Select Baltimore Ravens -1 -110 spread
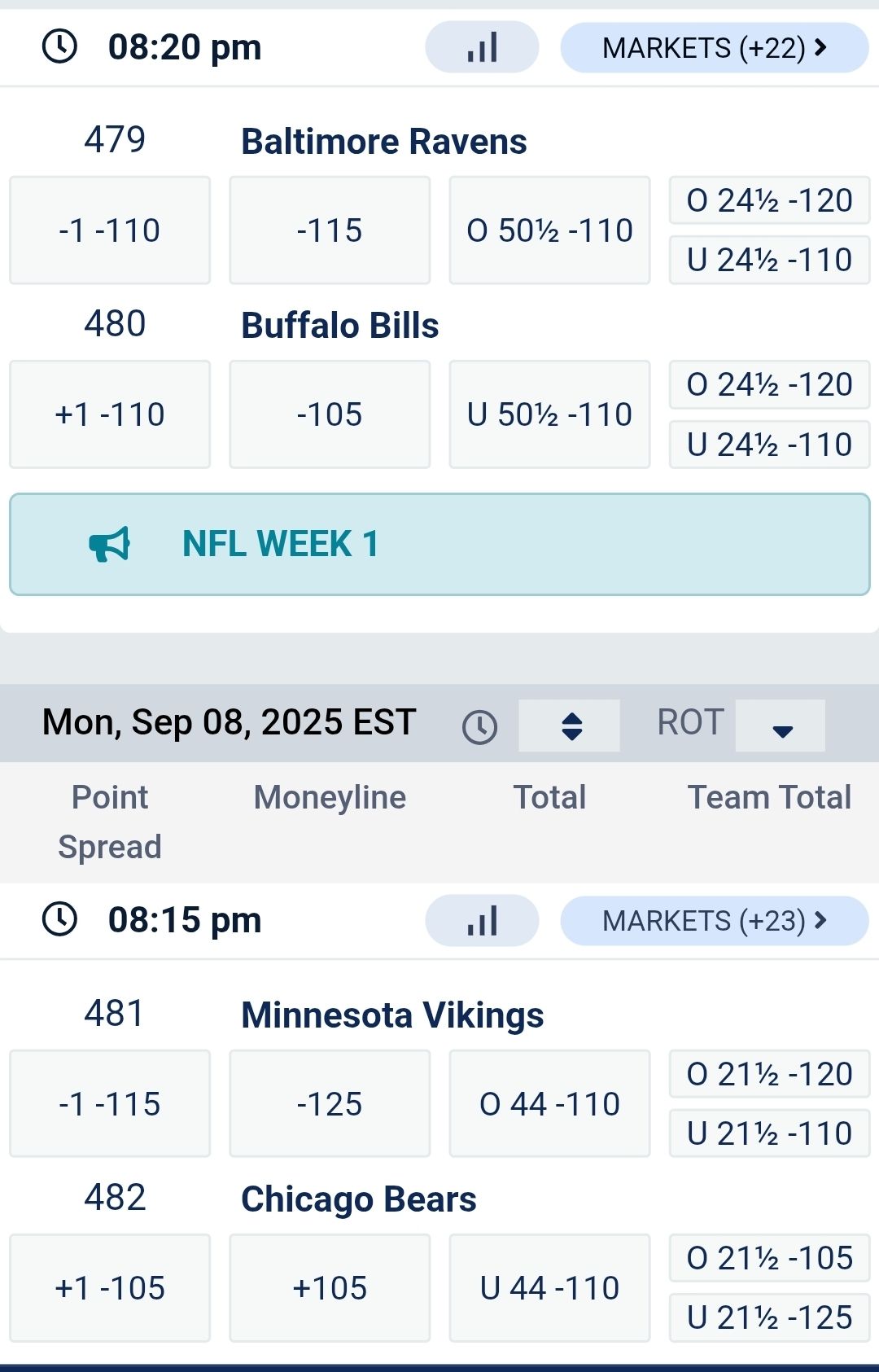 click(110, 230)
